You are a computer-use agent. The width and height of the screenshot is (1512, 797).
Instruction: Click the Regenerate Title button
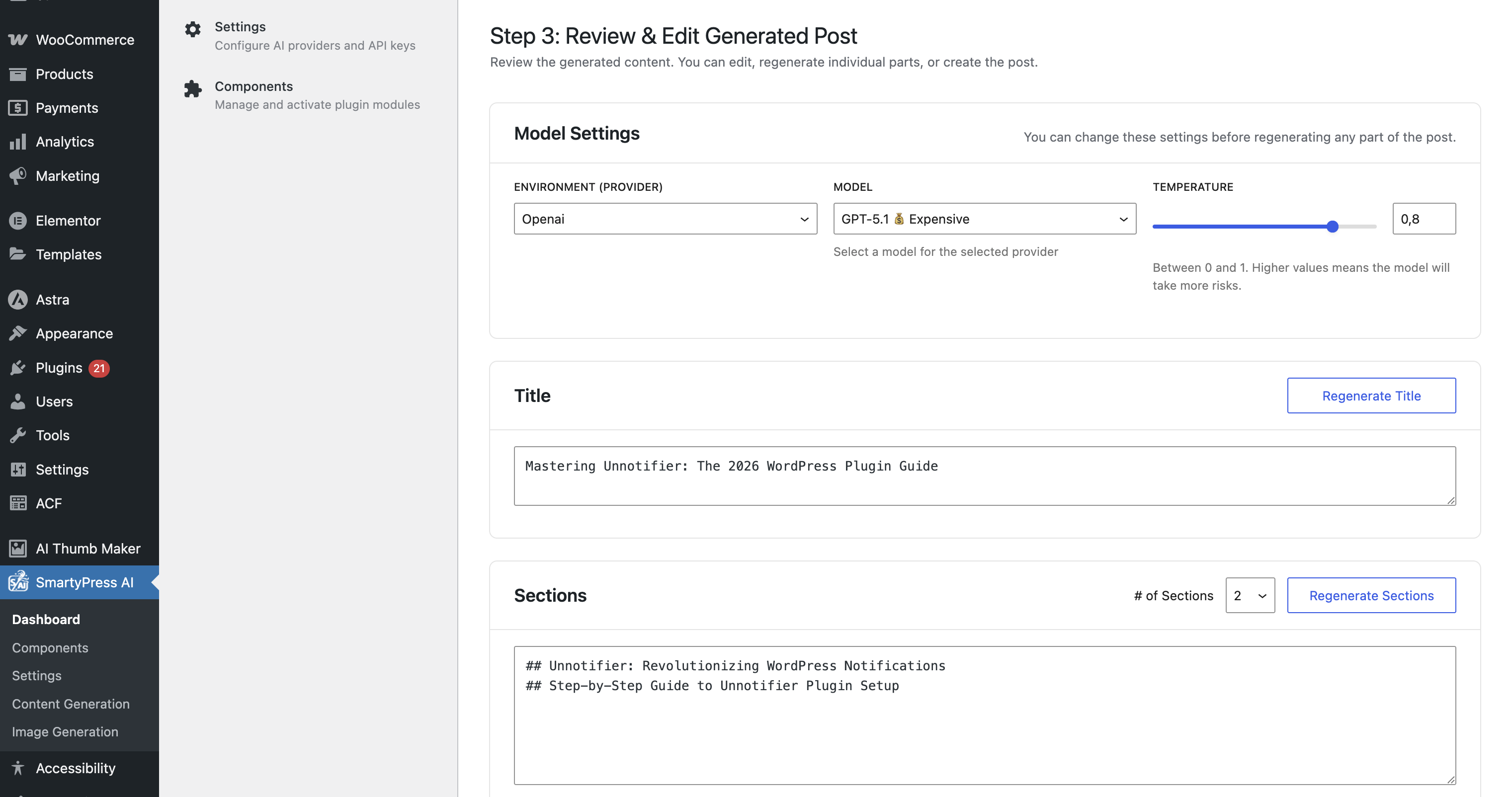pyautogui.click(x=1371, y=395)
